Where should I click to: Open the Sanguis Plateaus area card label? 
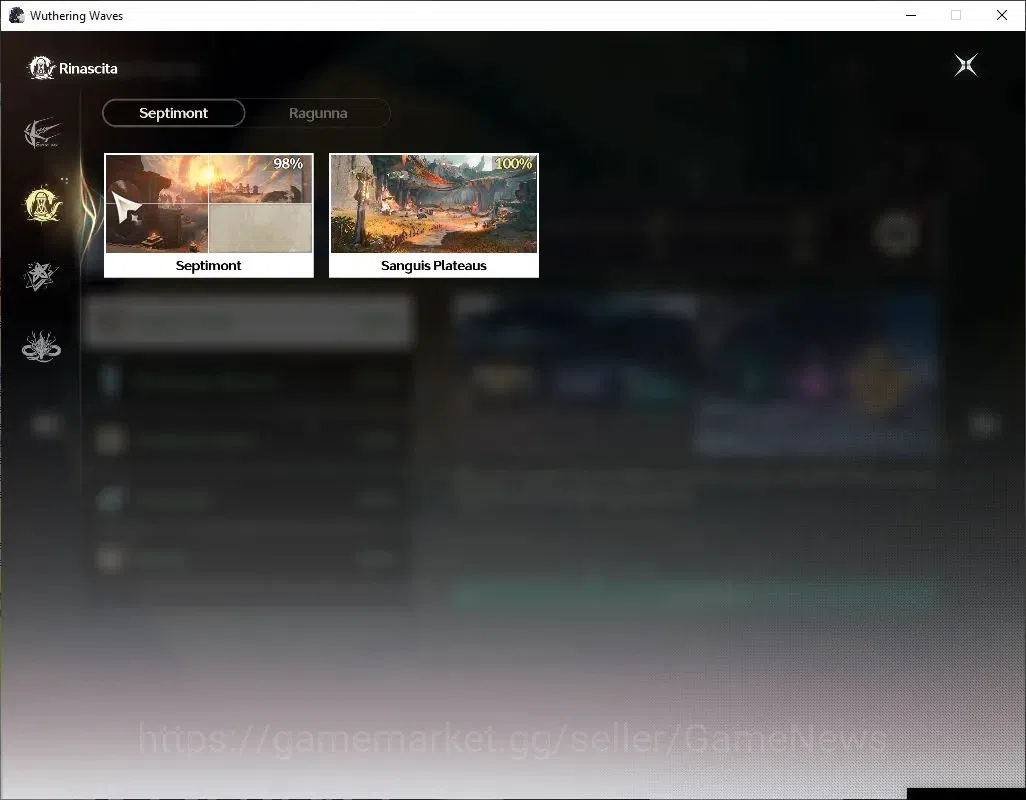tap(434, 266)
